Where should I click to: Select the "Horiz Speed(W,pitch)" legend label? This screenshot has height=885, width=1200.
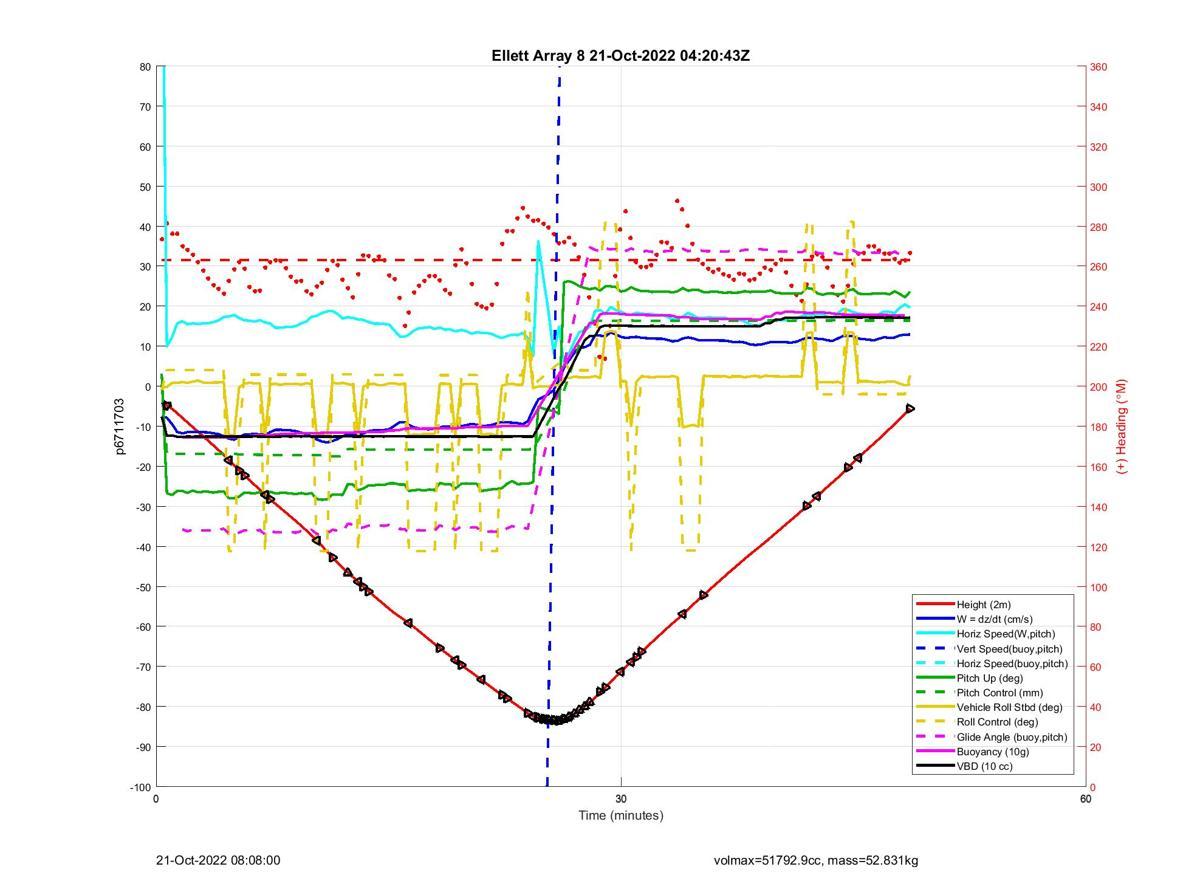[x=1006, y=634]
